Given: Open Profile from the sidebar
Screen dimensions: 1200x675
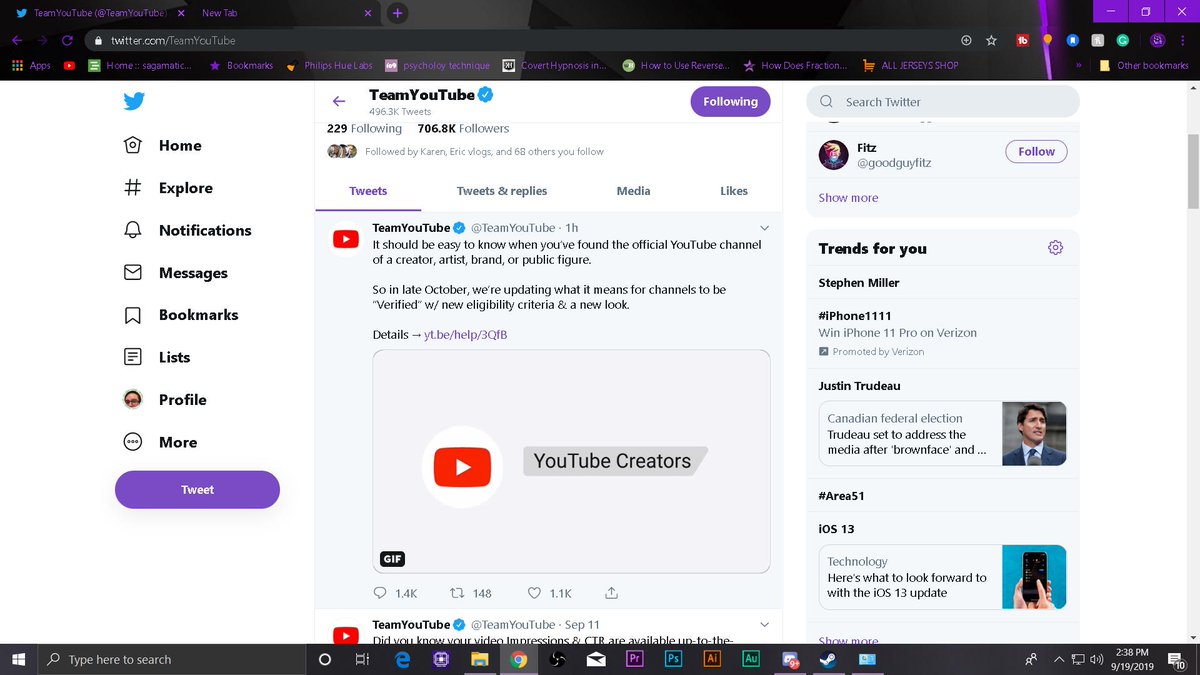Looking at the screenshot, I should pos(164,399).
